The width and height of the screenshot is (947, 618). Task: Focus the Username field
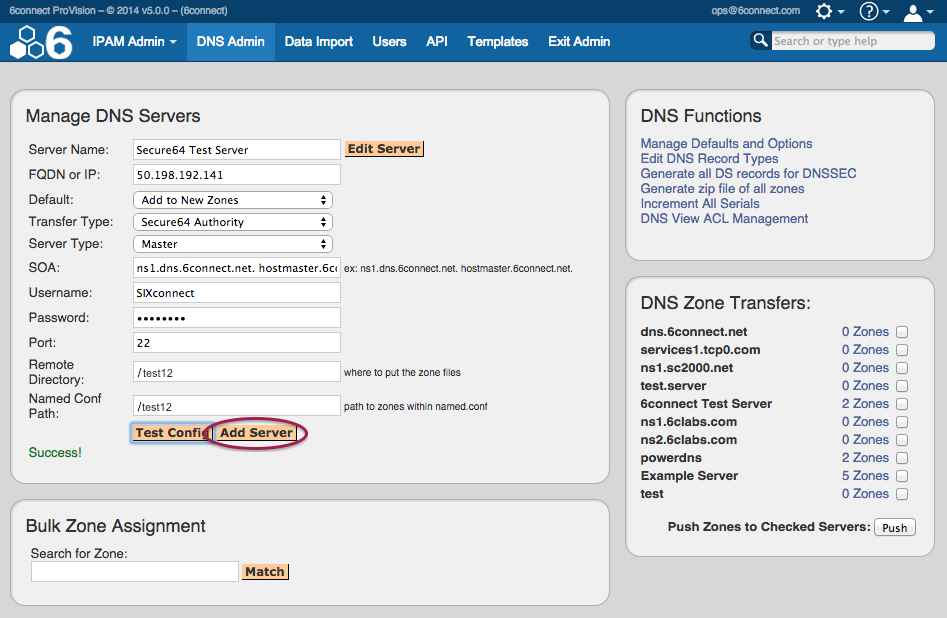coord(237,293)
